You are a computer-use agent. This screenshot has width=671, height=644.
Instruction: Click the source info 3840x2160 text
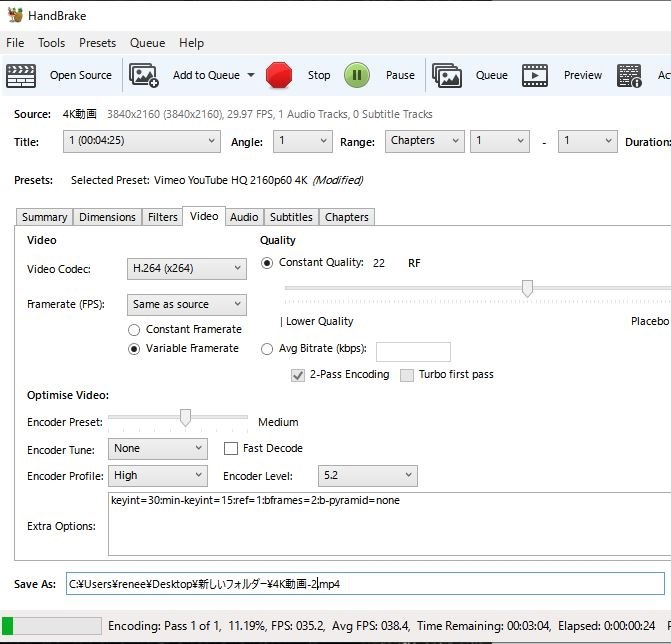click(270, 114)
